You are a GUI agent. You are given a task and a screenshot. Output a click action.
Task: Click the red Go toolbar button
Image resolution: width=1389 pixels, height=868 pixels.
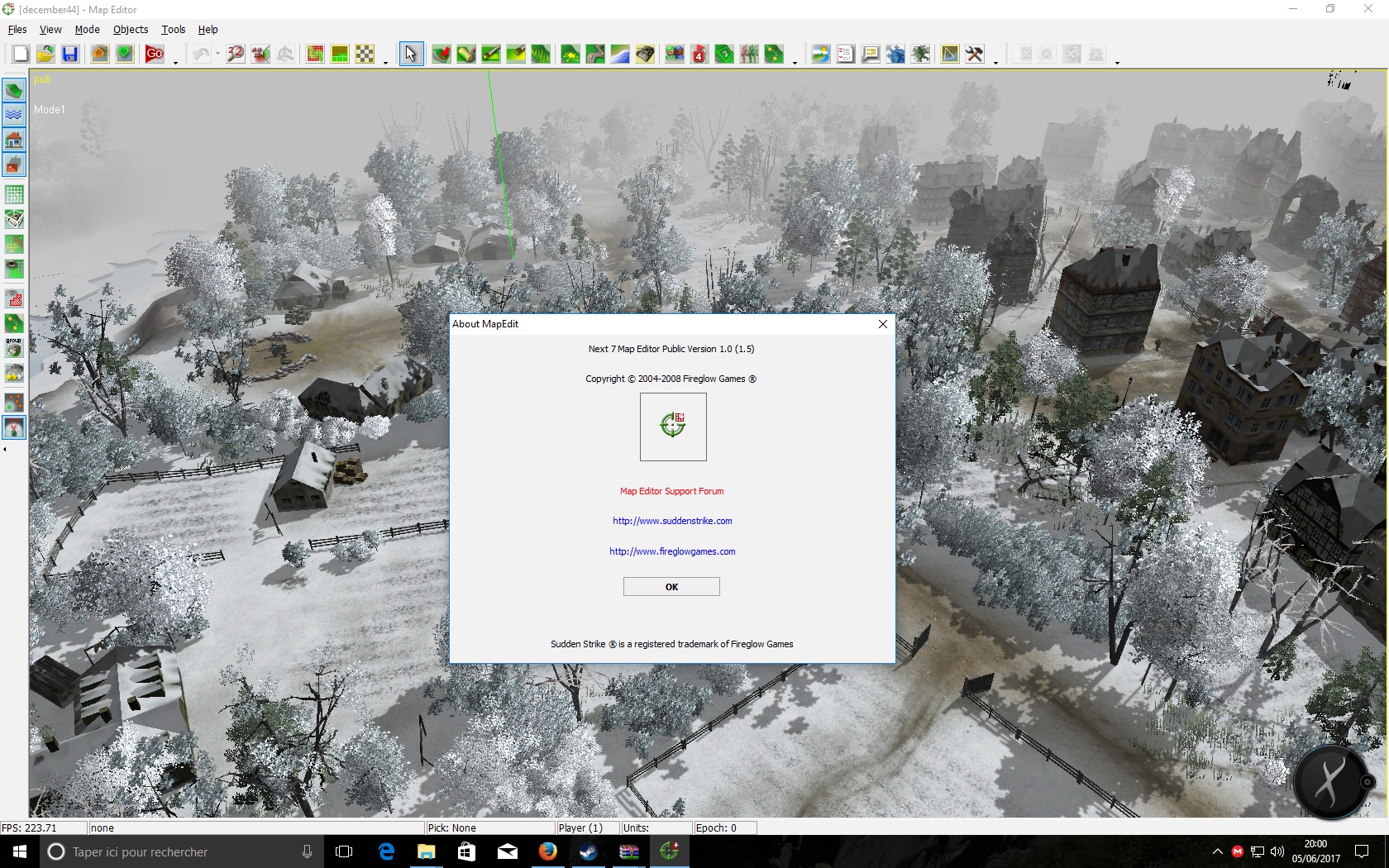pyautogui.click(x=155, y=55)
